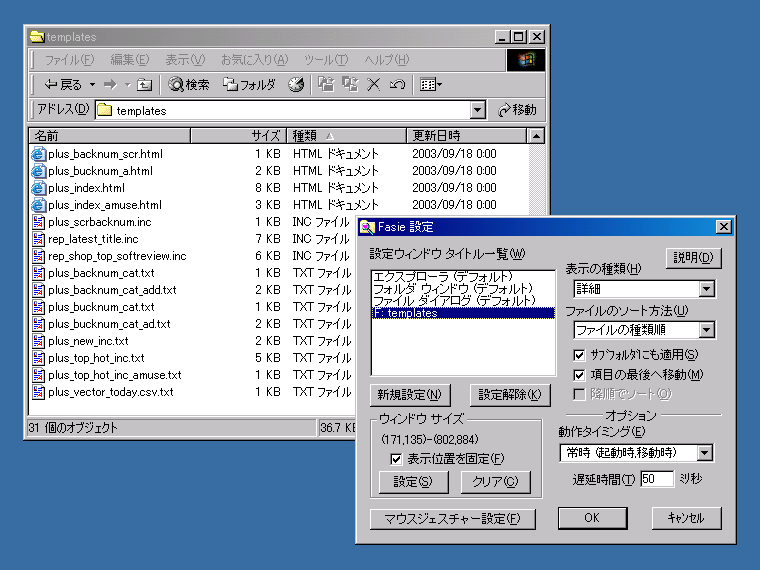760x570 pixels.
Task: Select the plus_bucknum_cat_ad.txt file icon
Action: click(38, 324)
